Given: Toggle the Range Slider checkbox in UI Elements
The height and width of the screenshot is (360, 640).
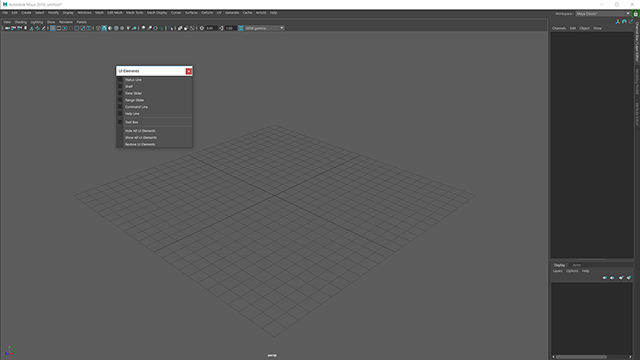Looking at the screenshot, I should click(x=120, y=100).
